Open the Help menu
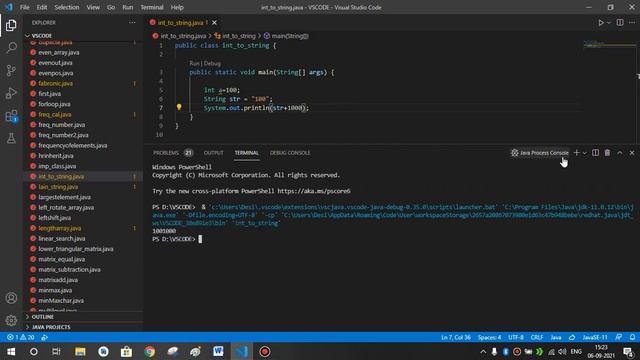 tap(177, 7)
